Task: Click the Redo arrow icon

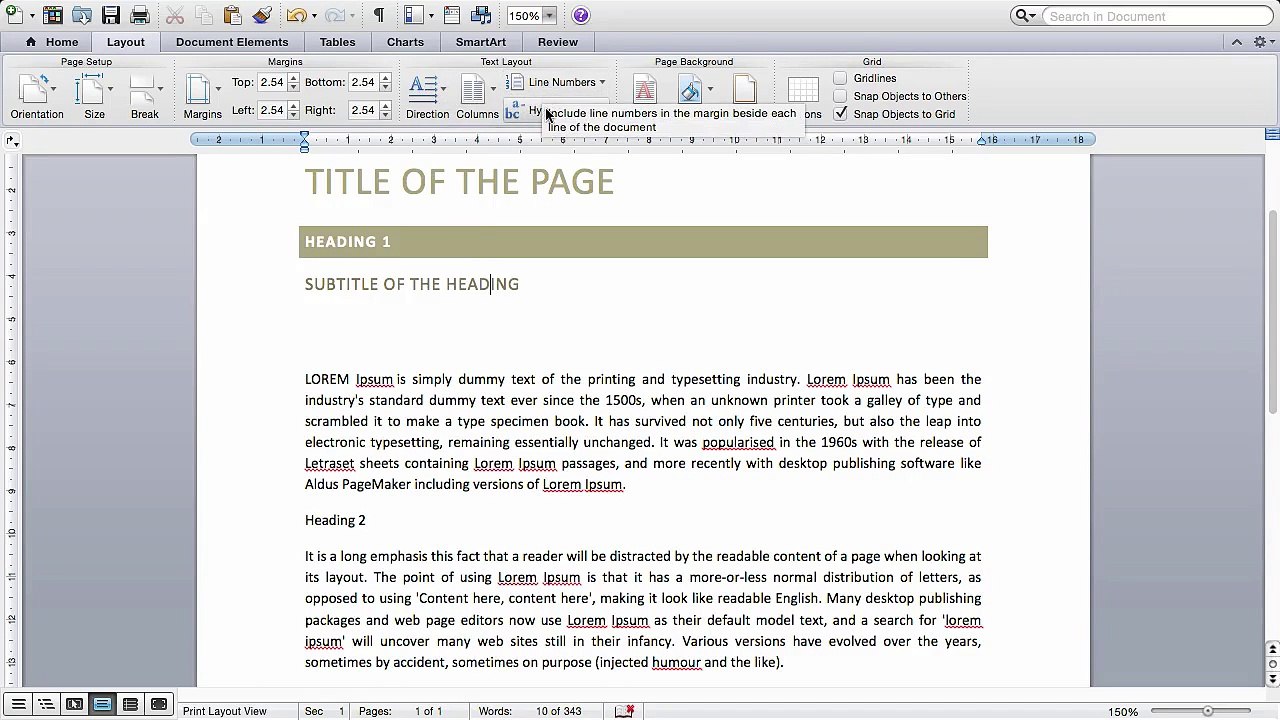Action: click(334, 15)
